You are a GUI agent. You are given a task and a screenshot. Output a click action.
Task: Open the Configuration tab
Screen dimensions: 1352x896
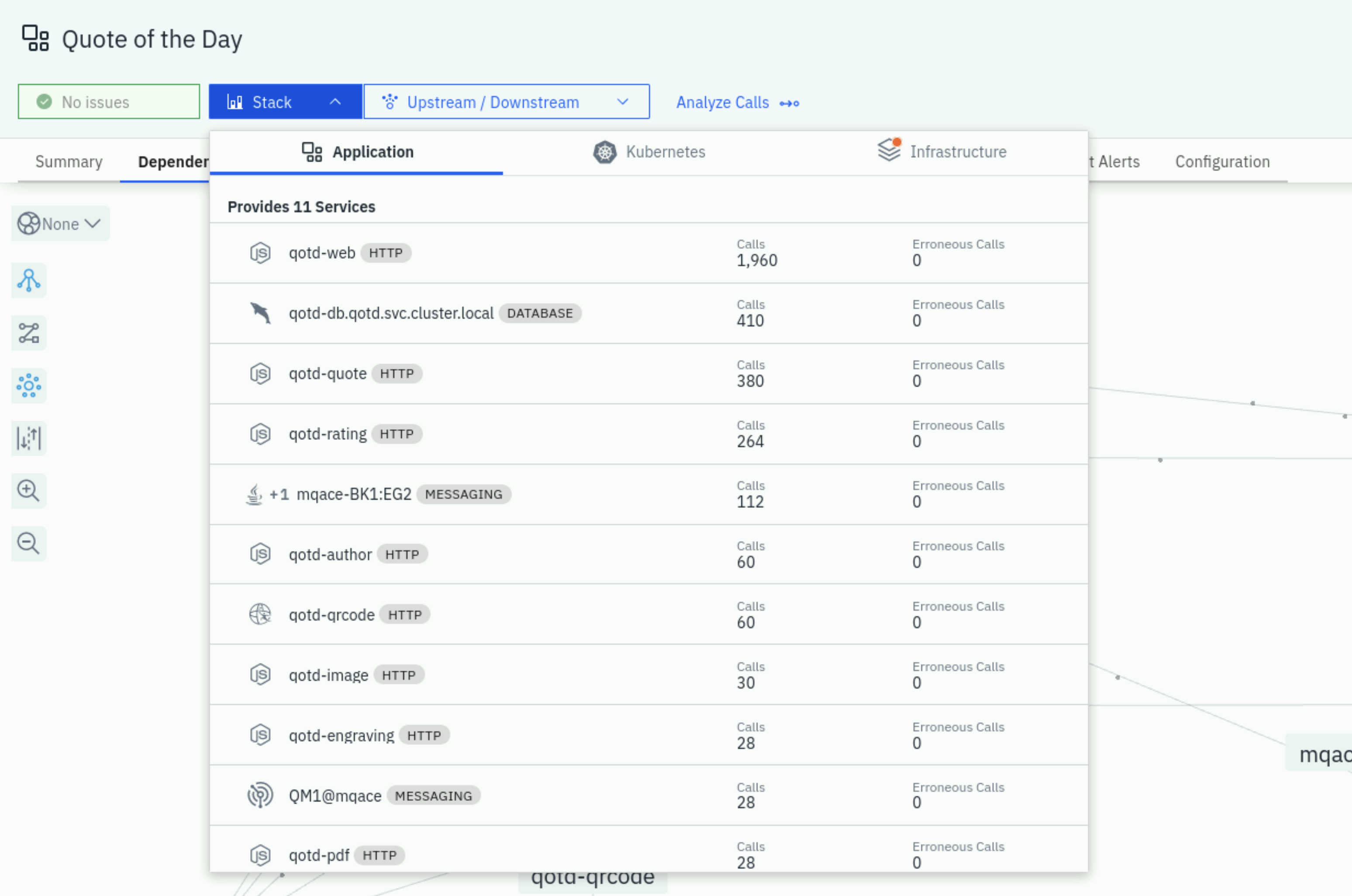tap(1222, 162)
